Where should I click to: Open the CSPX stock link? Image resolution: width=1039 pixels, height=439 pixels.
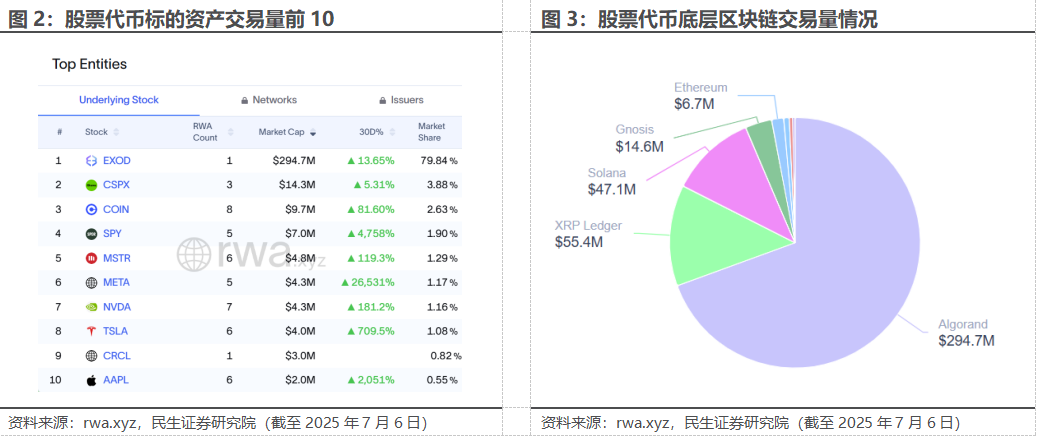116,185
